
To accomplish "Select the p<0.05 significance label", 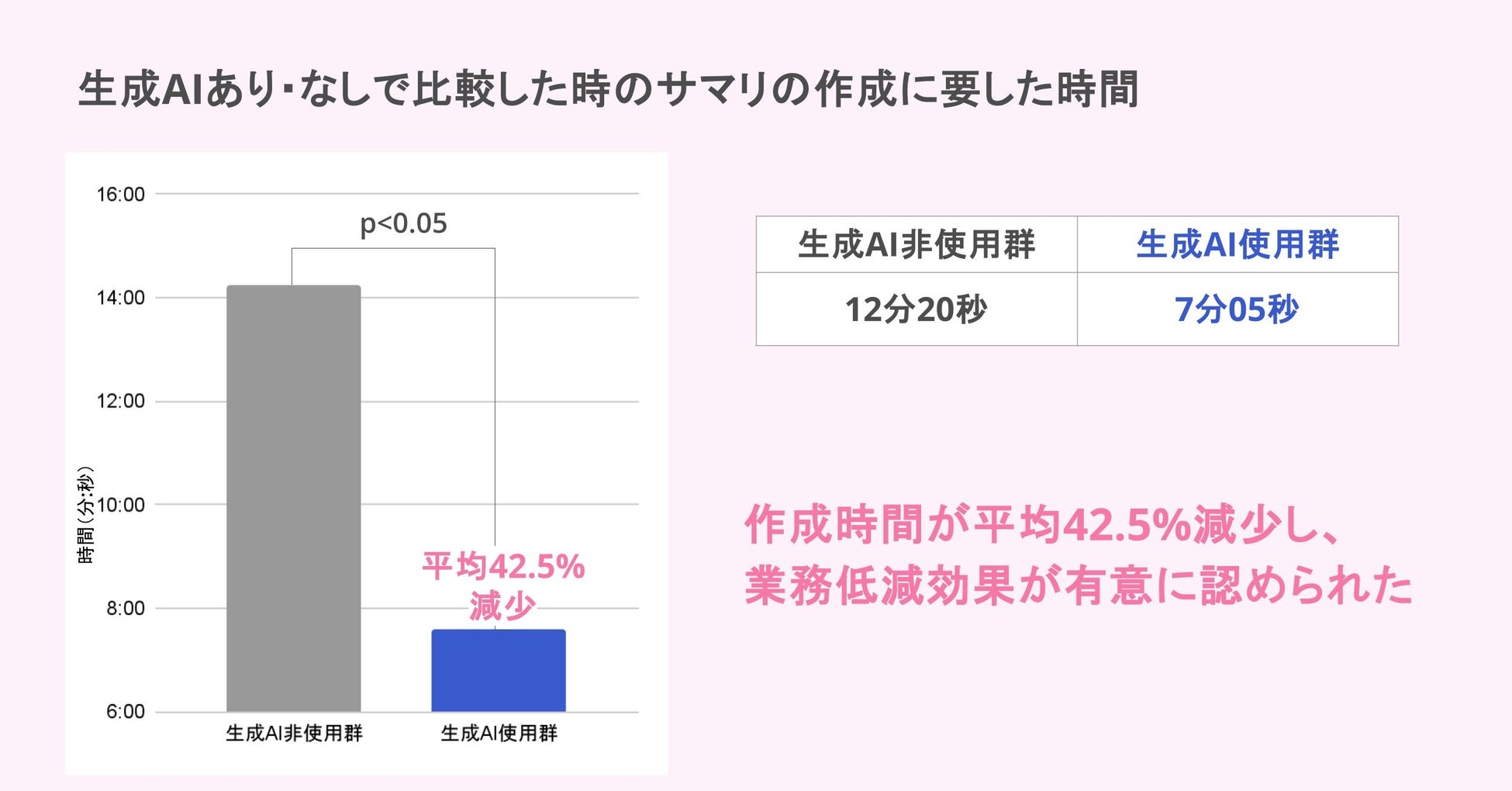I will click(x=403, y=223).
